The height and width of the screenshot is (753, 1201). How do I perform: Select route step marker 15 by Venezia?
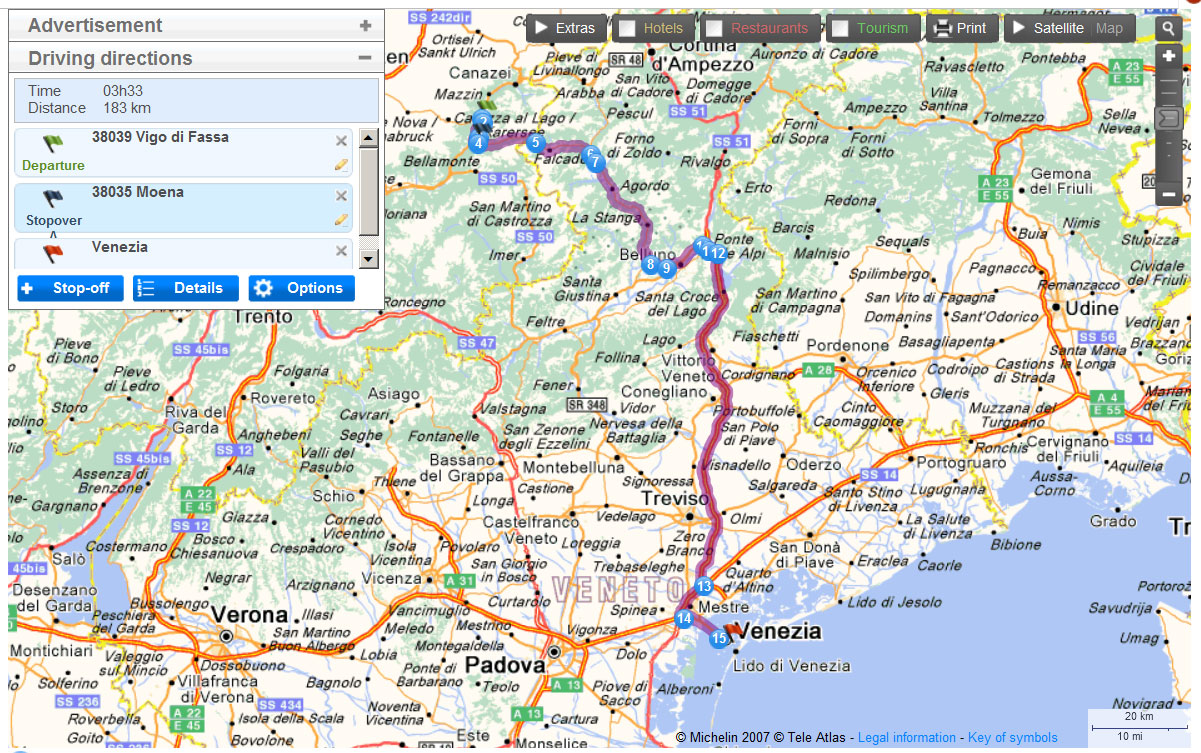(x=718, y=638)
